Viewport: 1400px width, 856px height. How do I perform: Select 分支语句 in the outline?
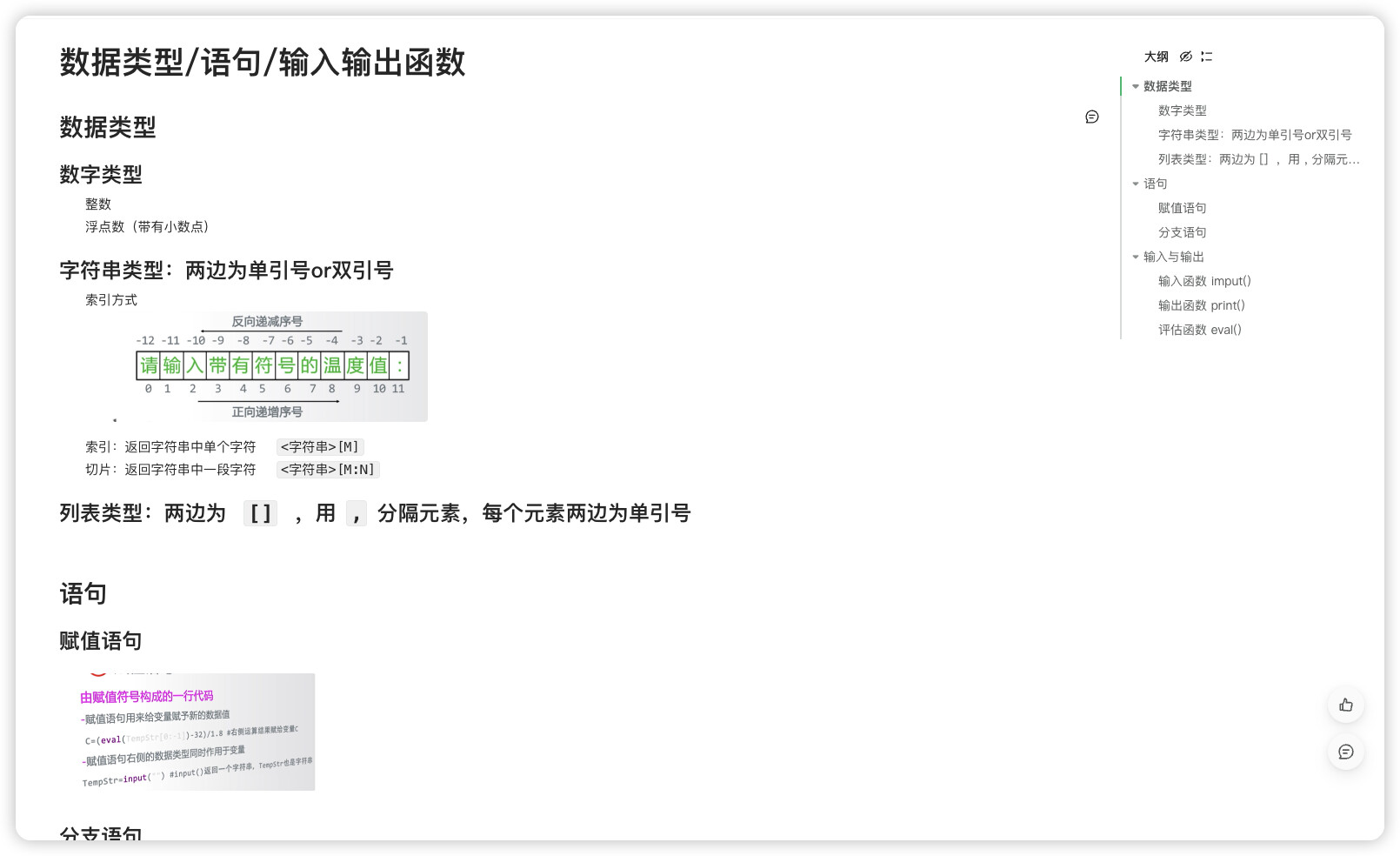coord(1182,232)
